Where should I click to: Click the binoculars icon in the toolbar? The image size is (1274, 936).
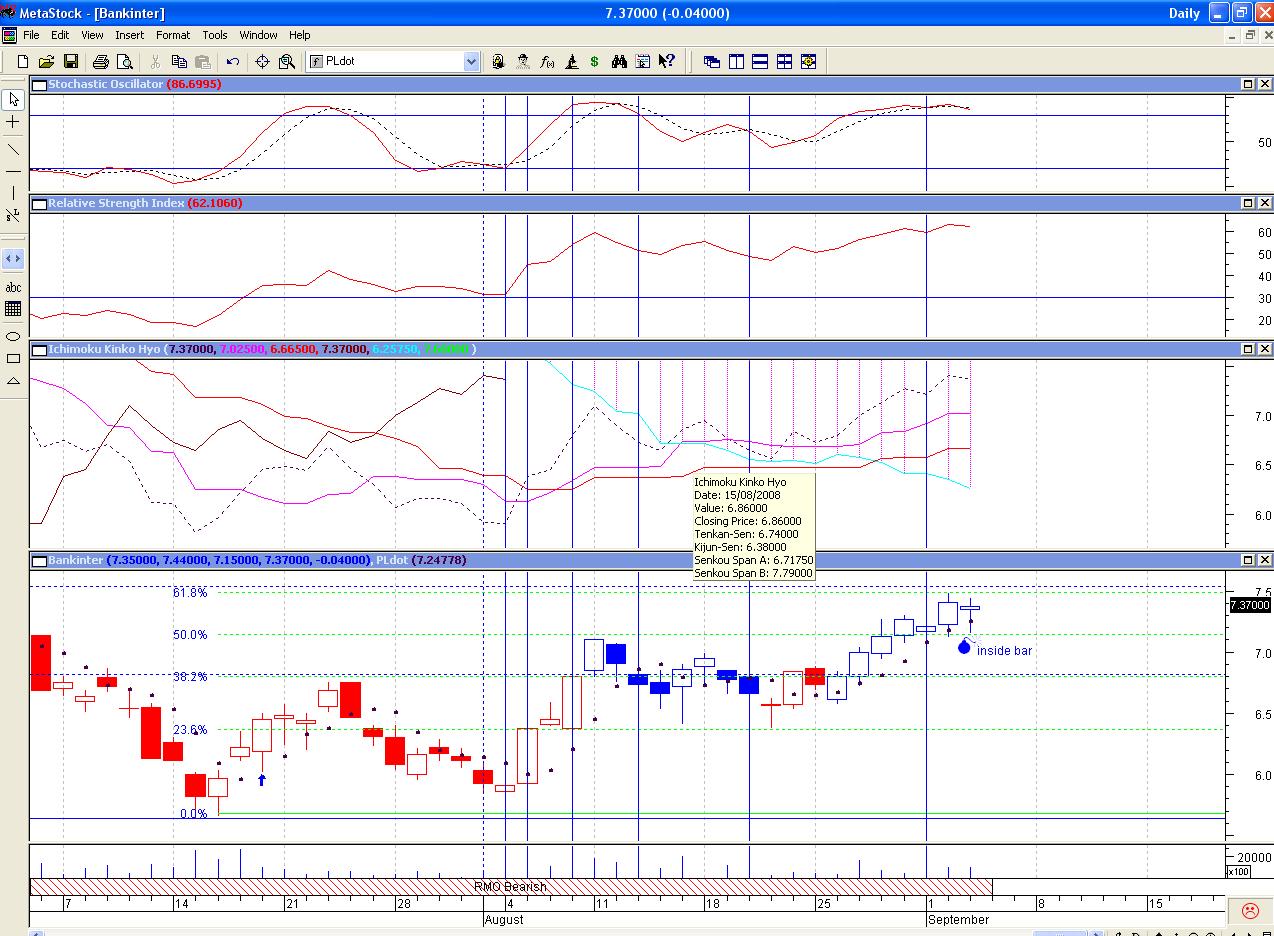[x=619, y=62]
